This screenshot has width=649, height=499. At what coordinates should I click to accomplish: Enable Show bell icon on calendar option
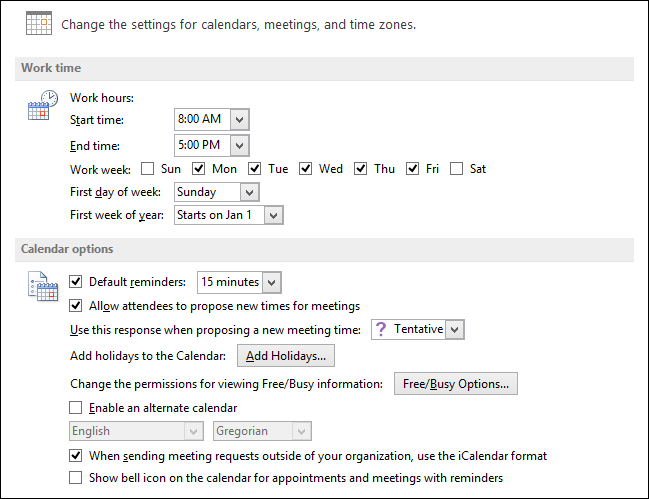coord(76,478)
